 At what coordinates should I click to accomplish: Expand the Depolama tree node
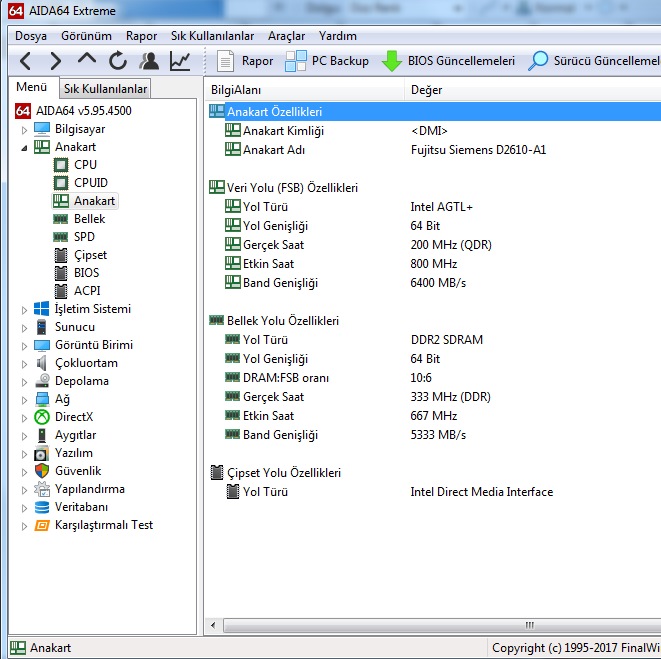point(24,381)
